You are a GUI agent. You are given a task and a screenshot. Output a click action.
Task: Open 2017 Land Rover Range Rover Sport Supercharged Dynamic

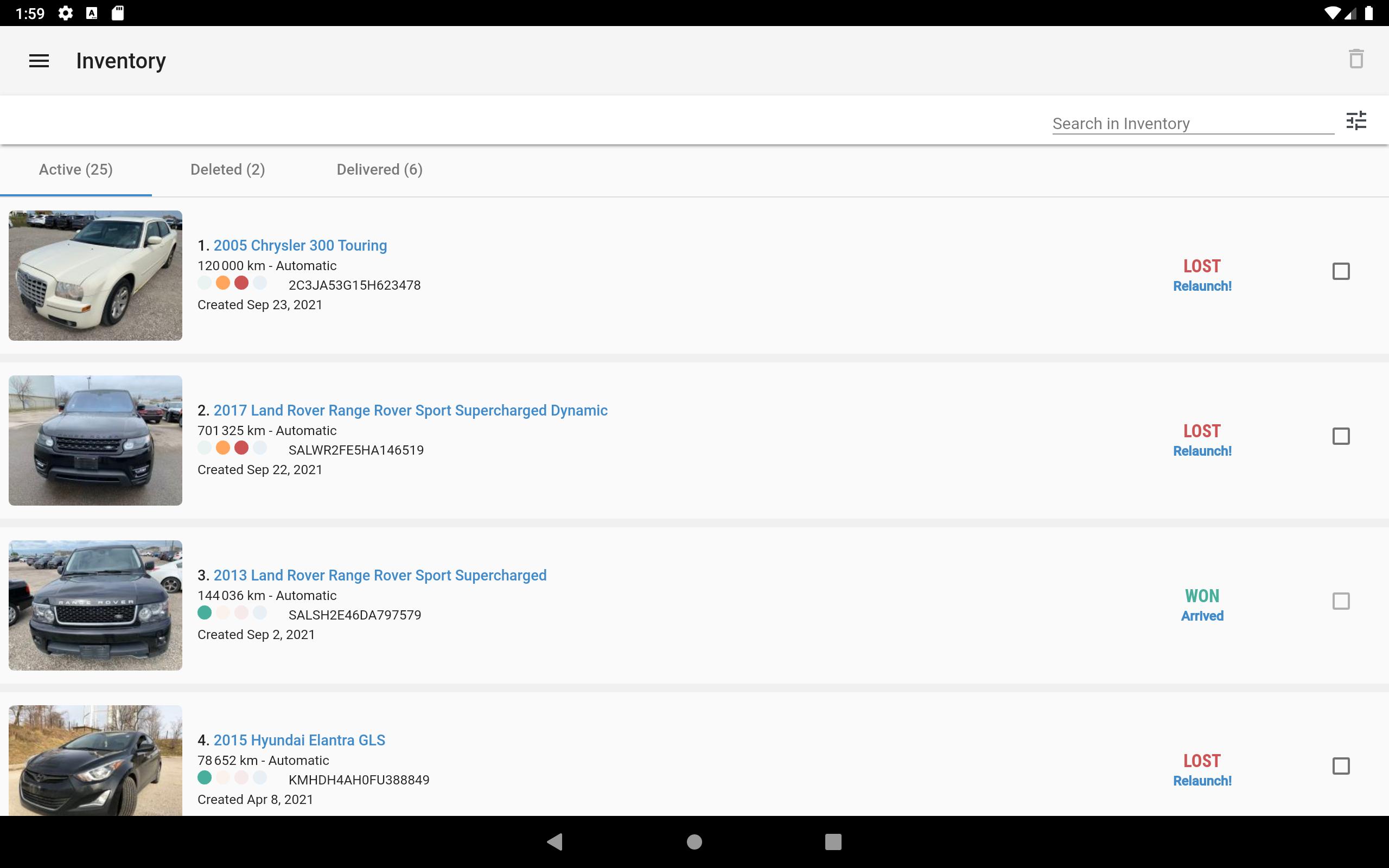coord(410,411)
